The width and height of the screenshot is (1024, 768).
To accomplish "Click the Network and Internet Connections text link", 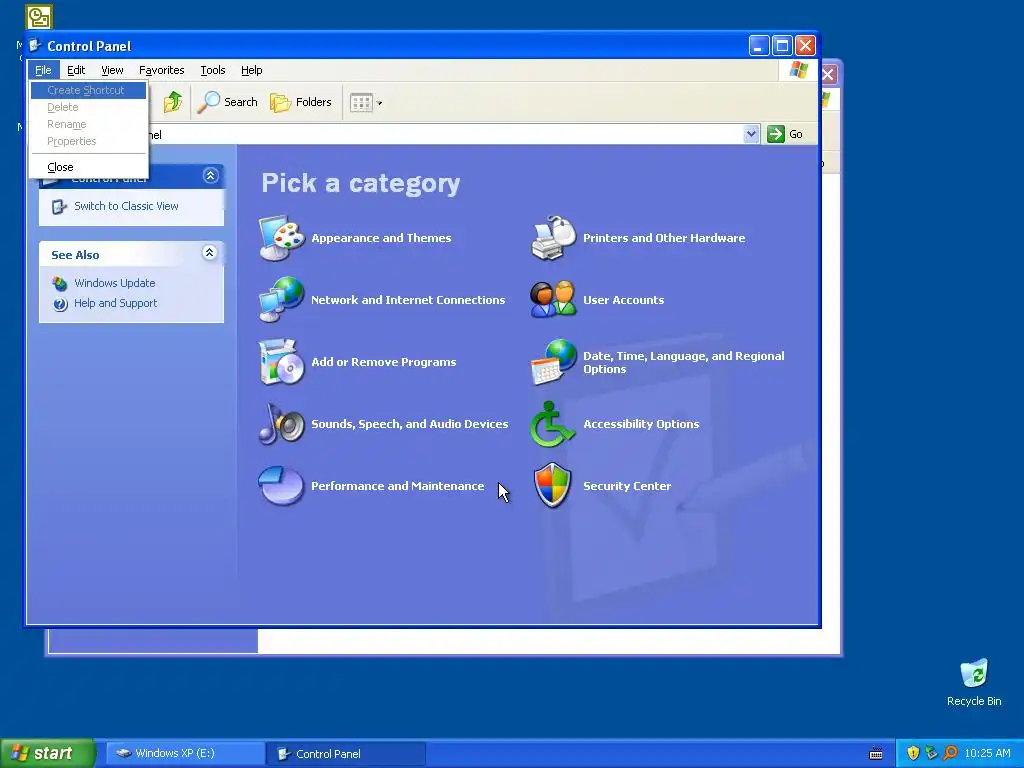I will [x=408, y=300].
